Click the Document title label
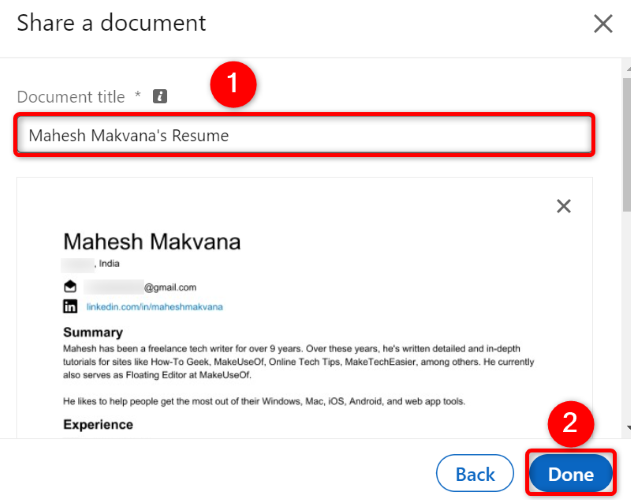The height and width of the screenshot is (500, 631). tap(71, 97)
